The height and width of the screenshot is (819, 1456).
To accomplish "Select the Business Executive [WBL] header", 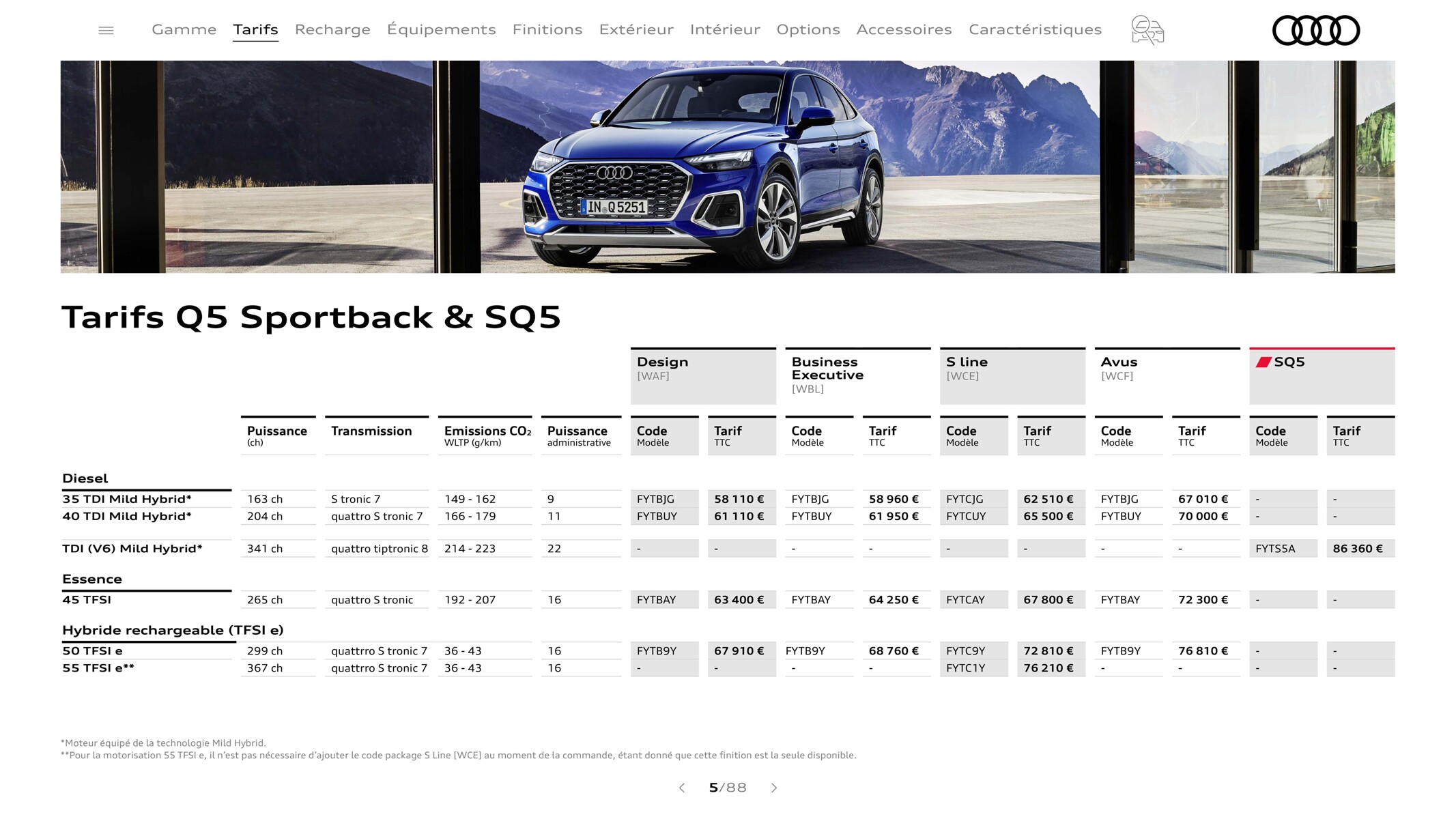I will click(x=858, y=376).
